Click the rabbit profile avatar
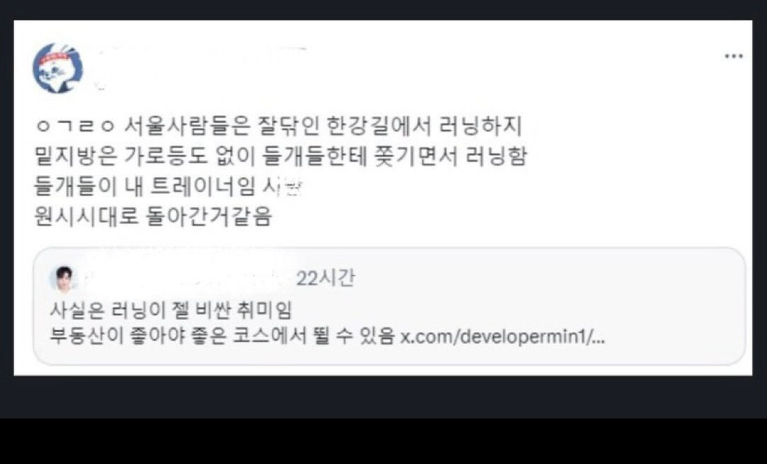 [58, 68]
